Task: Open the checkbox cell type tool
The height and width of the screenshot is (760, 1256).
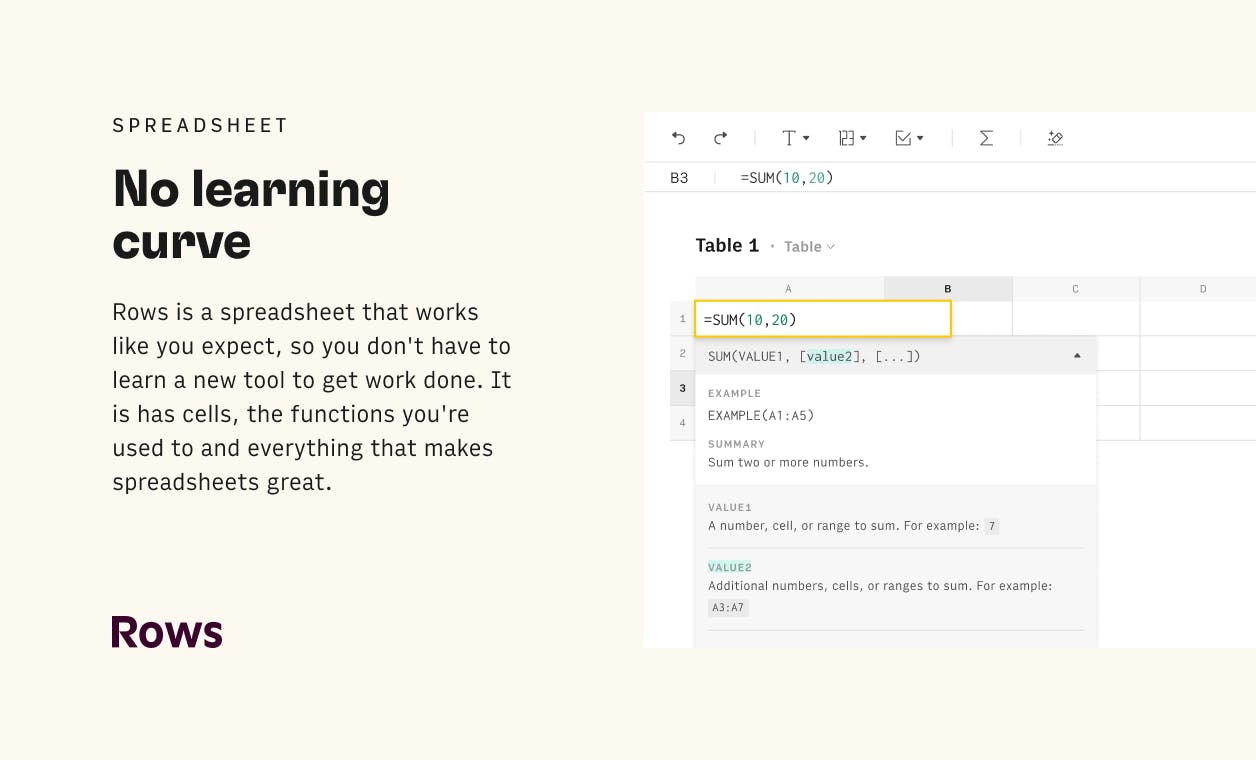Action: (903, 138)
